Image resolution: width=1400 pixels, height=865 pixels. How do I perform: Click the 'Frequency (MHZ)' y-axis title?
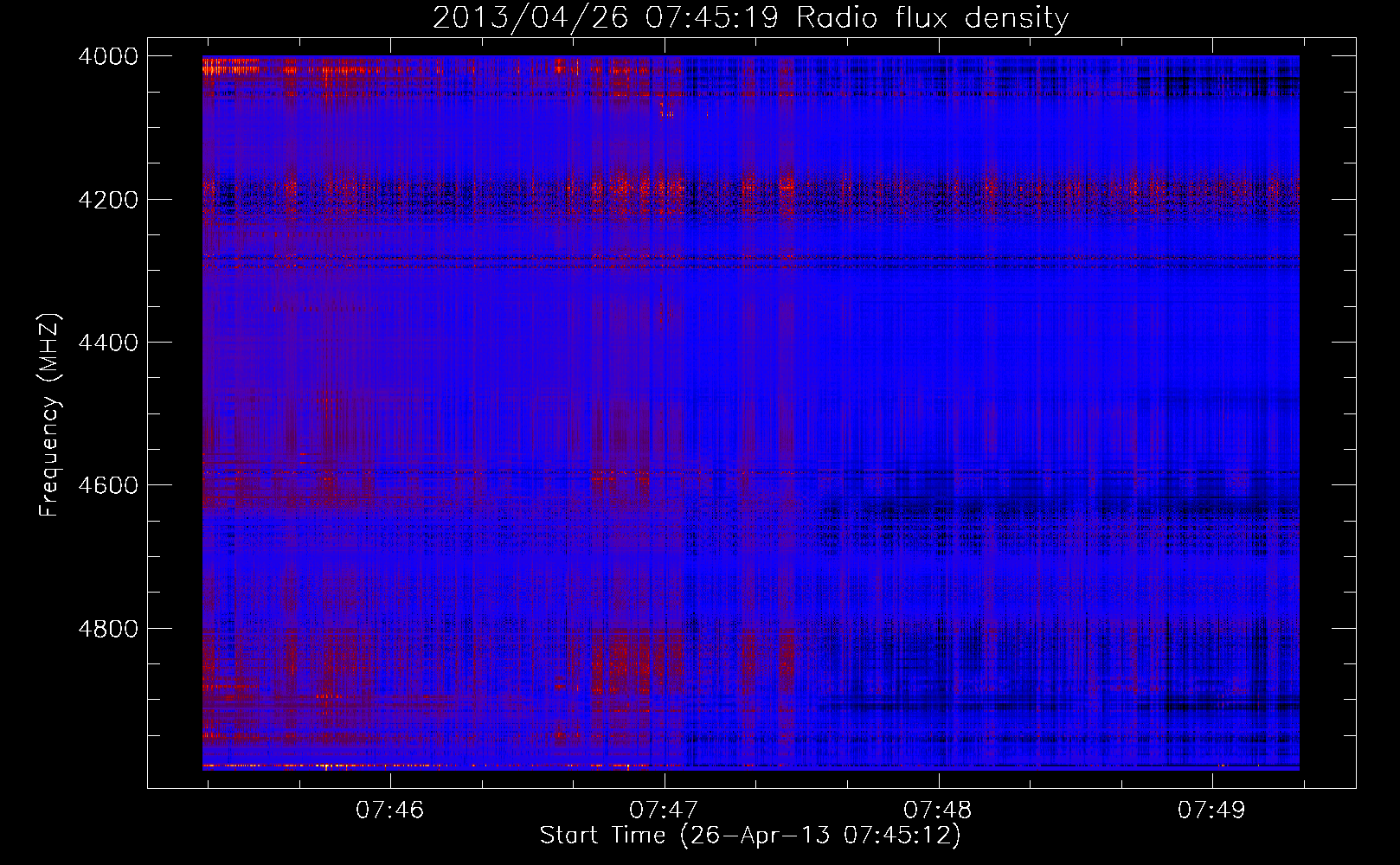click(x=50, y=415)
